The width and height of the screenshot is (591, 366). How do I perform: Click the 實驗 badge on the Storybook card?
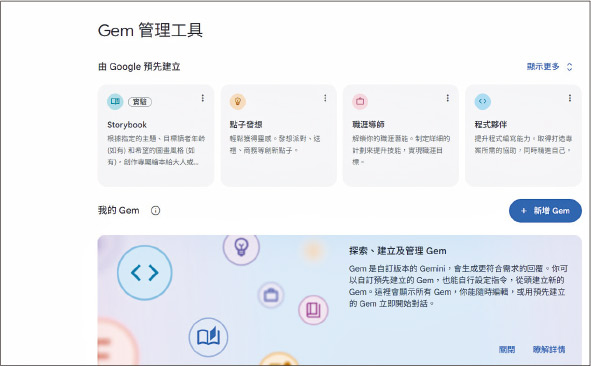coord(140,102)
